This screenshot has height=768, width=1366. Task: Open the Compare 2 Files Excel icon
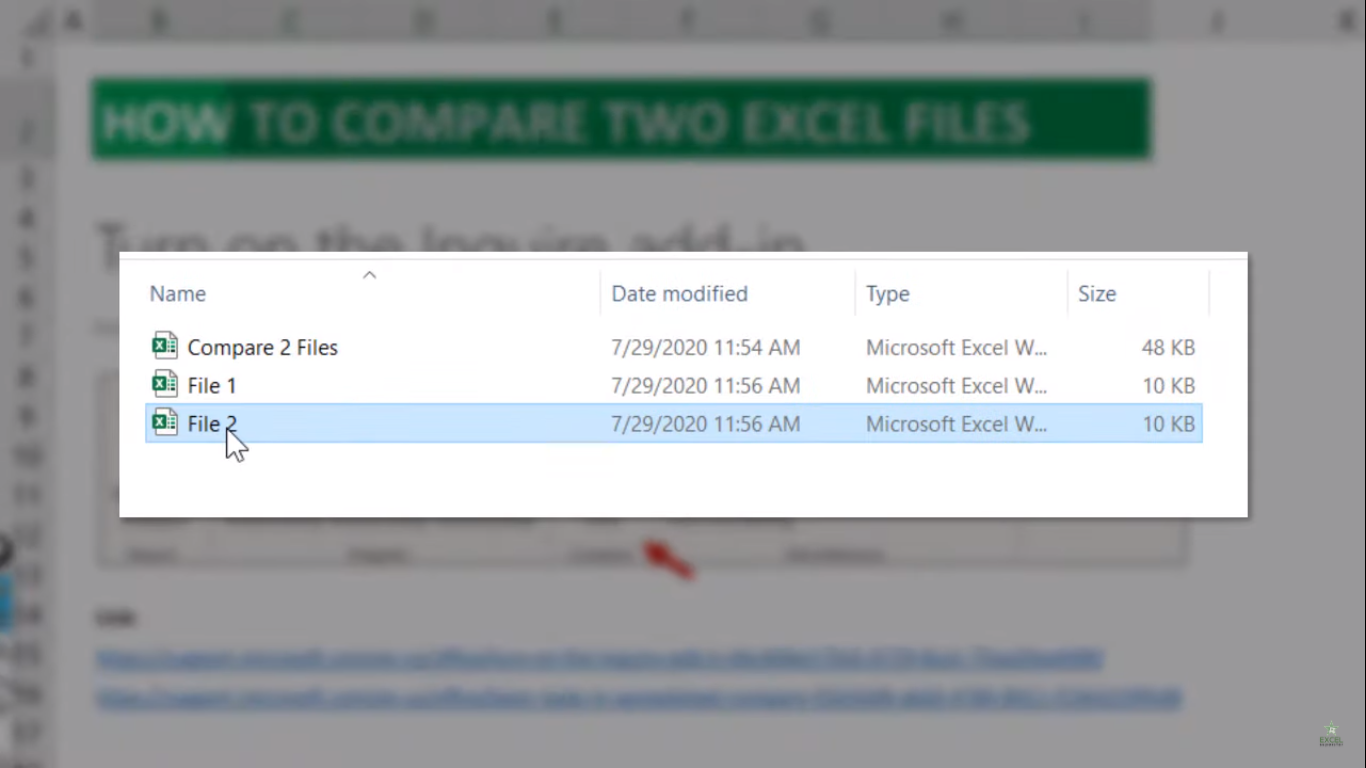pyautogui.click(x=165, y=346)
